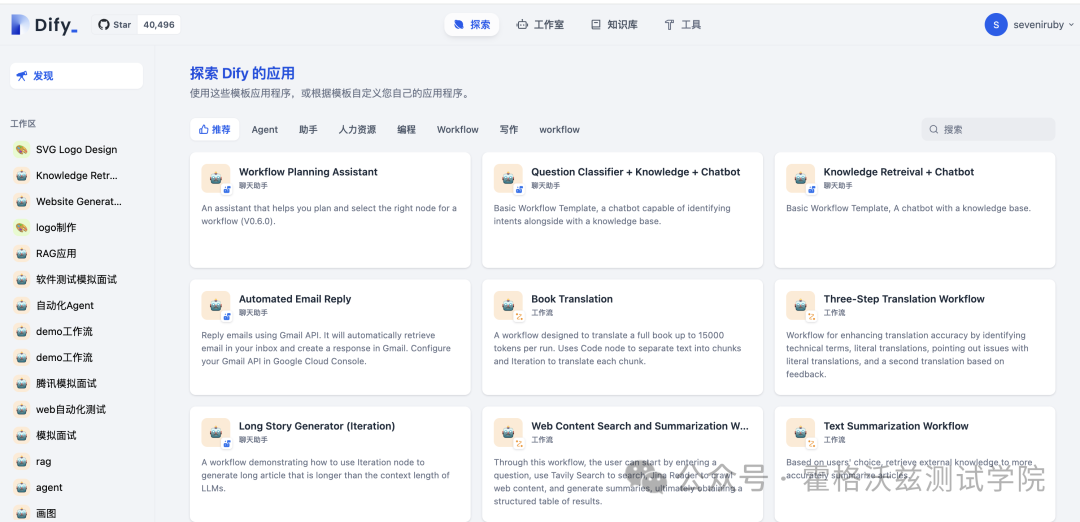Open 画图 in the sidebar
The image size is (1080, 522).
[x=76, y=513]
